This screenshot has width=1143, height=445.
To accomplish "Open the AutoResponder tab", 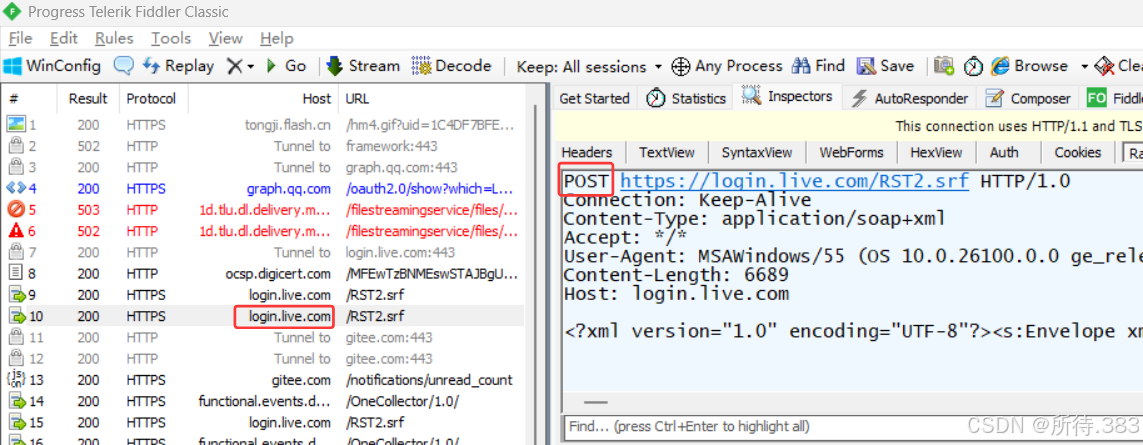I will pos(909,98).
